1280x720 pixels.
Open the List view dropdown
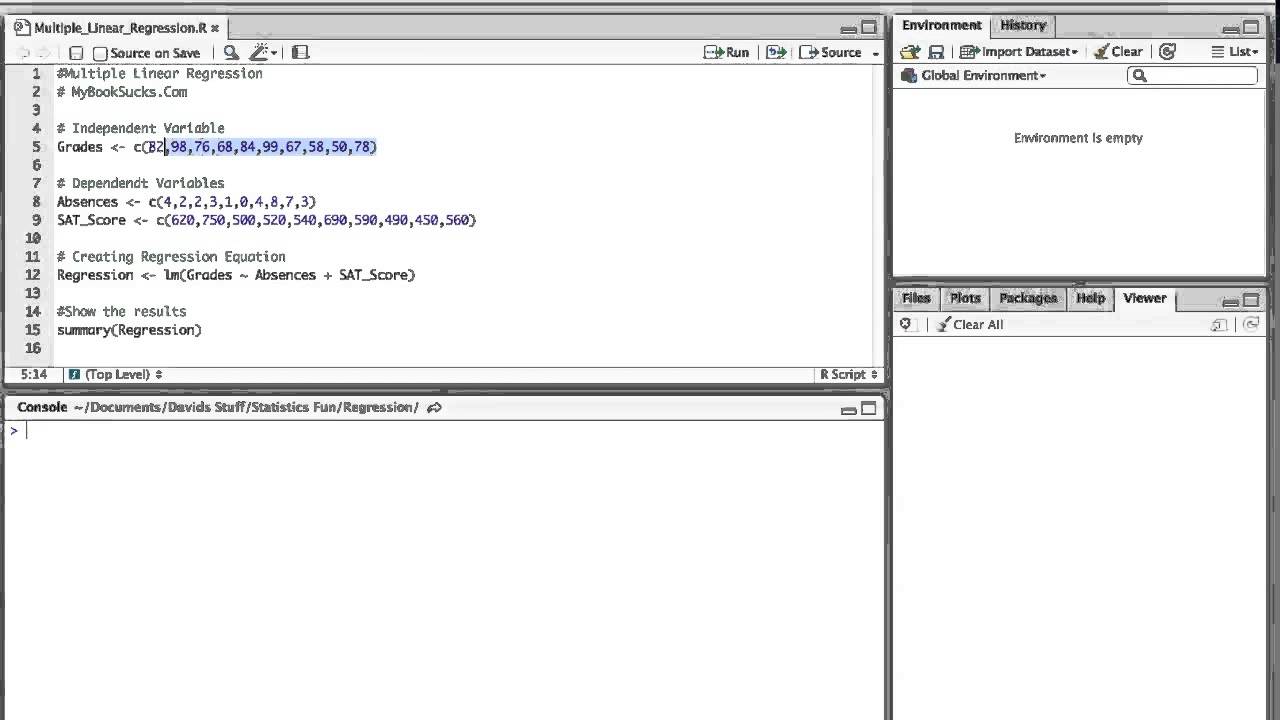(1234, 52)
